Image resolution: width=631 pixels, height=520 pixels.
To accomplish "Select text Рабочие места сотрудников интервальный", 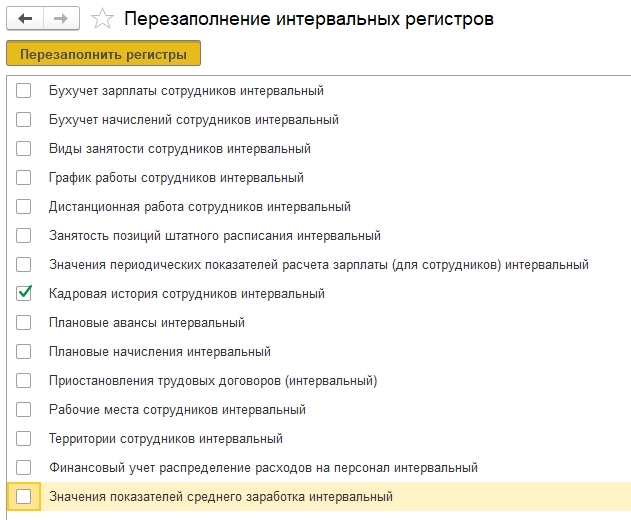I will click(177, 409).
